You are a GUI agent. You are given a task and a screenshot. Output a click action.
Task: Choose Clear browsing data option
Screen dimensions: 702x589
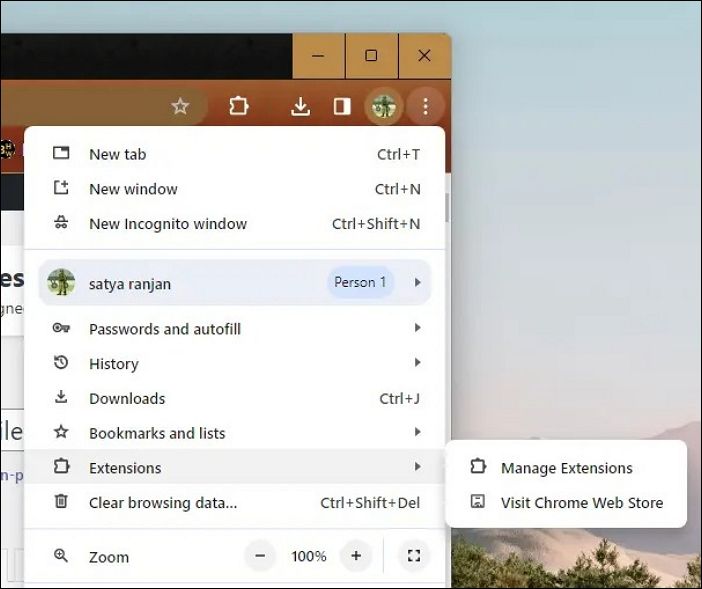(163, 503)
